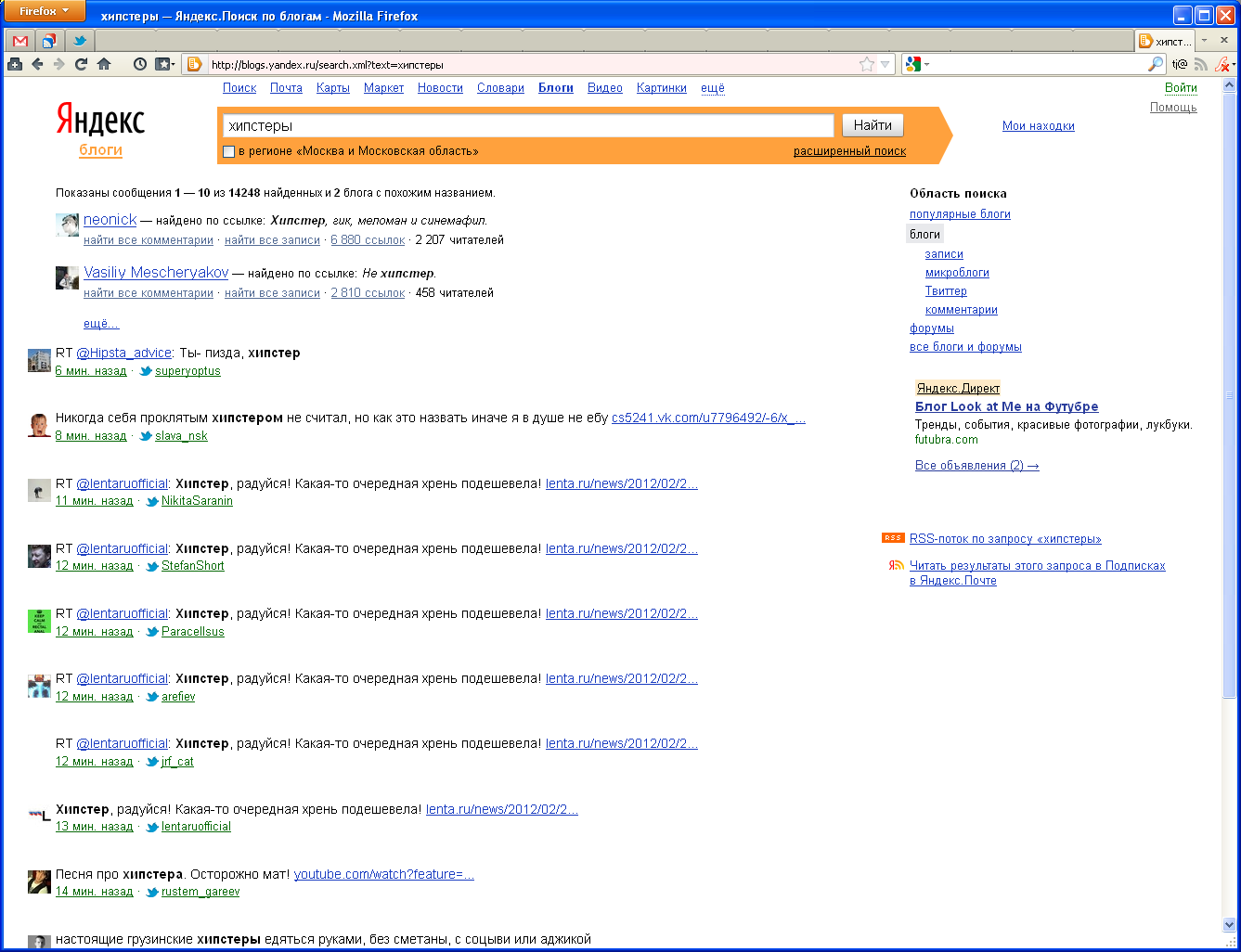This screenshot has height=952, width=1241.
Task: Open neonick blog link
Action: coord(110,220)
